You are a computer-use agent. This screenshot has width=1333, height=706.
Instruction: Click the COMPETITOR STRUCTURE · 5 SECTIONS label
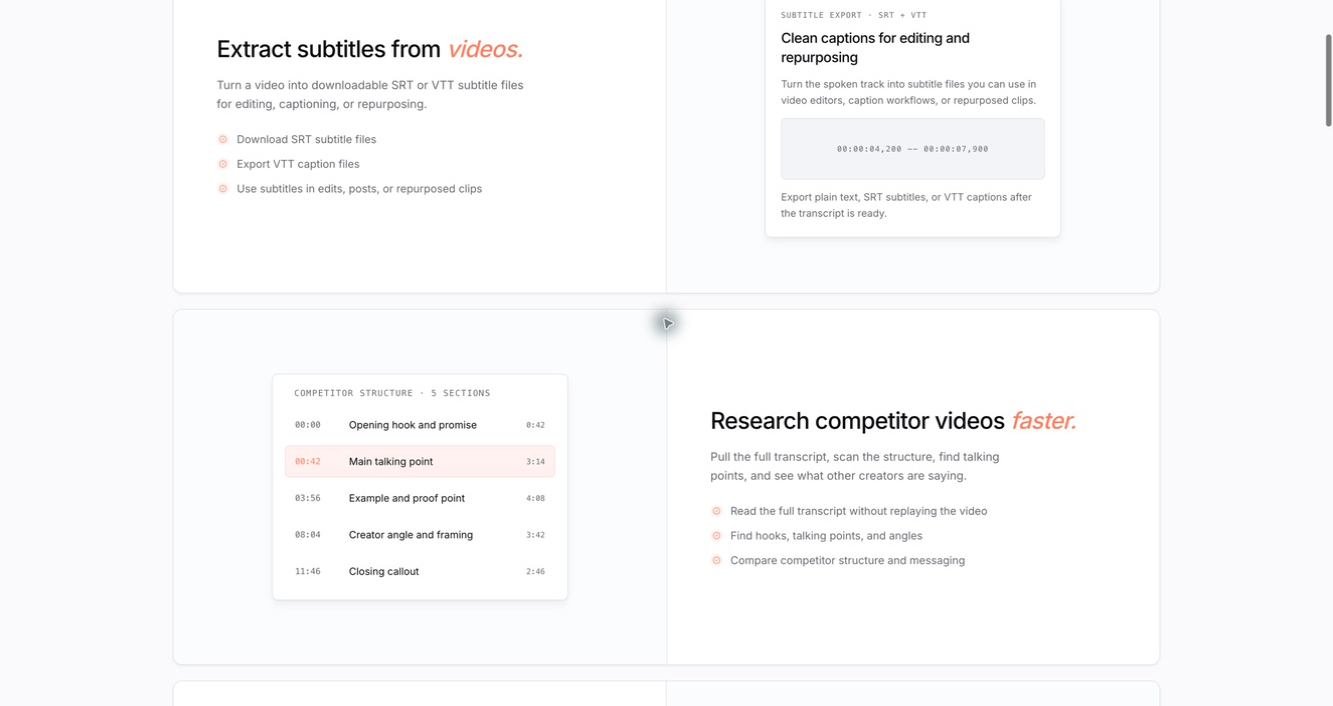click(x=392, y=393)
